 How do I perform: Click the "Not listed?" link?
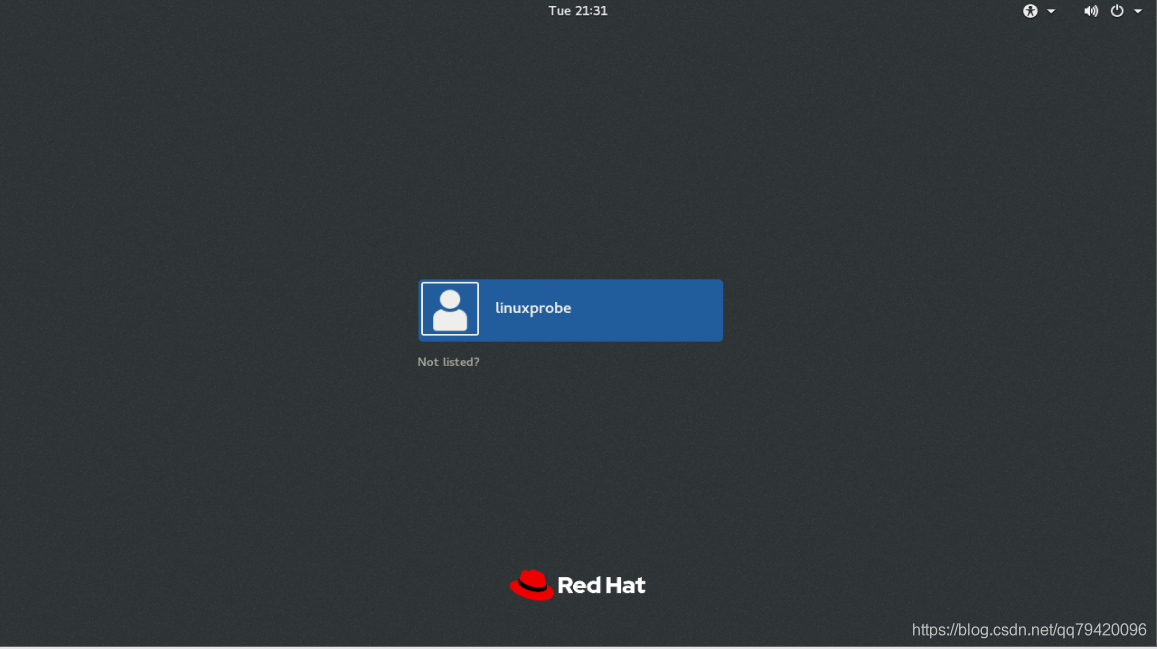[x=449, y=362]
